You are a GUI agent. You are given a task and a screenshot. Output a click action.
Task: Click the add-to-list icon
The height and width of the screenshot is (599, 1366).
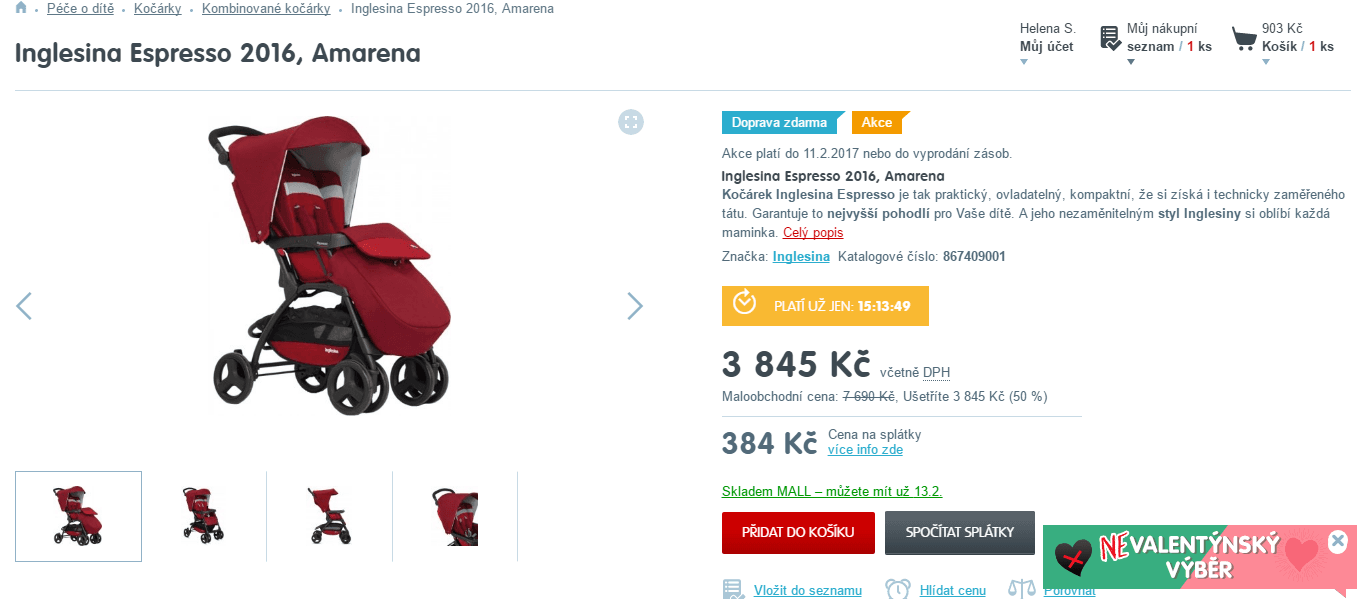tap(733, 590)
